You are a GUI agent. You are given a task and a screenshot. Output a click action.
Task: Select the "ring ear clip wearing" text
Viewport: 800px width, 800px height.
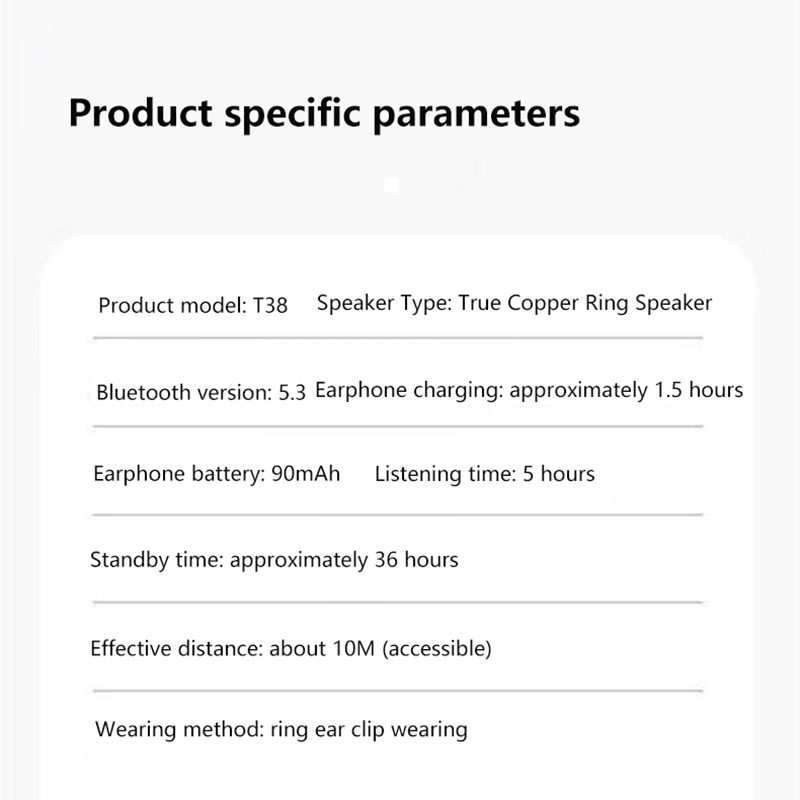click(369, 729)
